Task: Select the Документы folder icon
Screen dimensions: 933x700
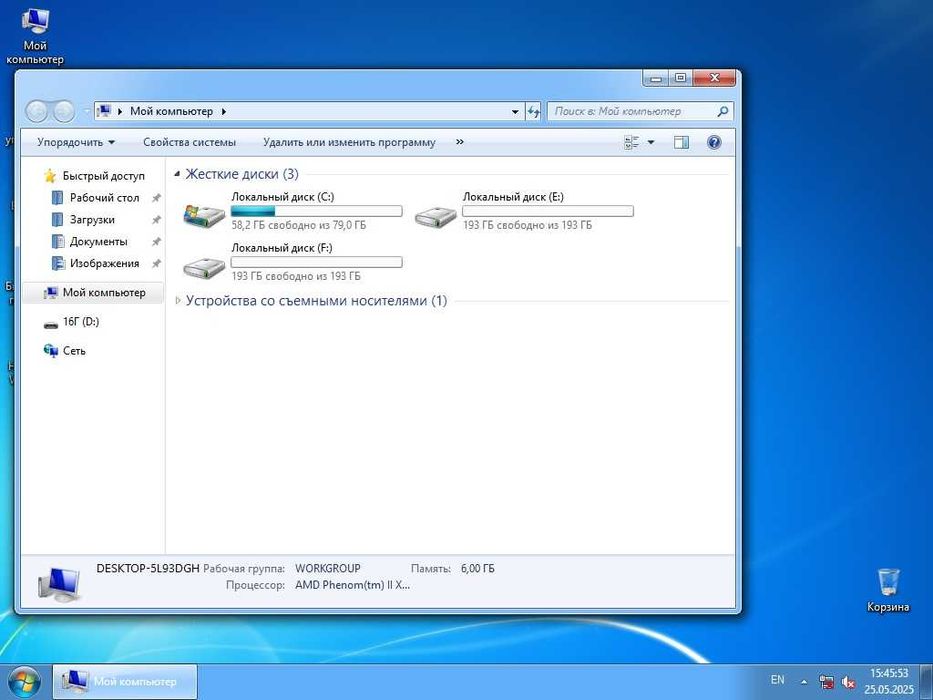Action: [x=57, y=242]
